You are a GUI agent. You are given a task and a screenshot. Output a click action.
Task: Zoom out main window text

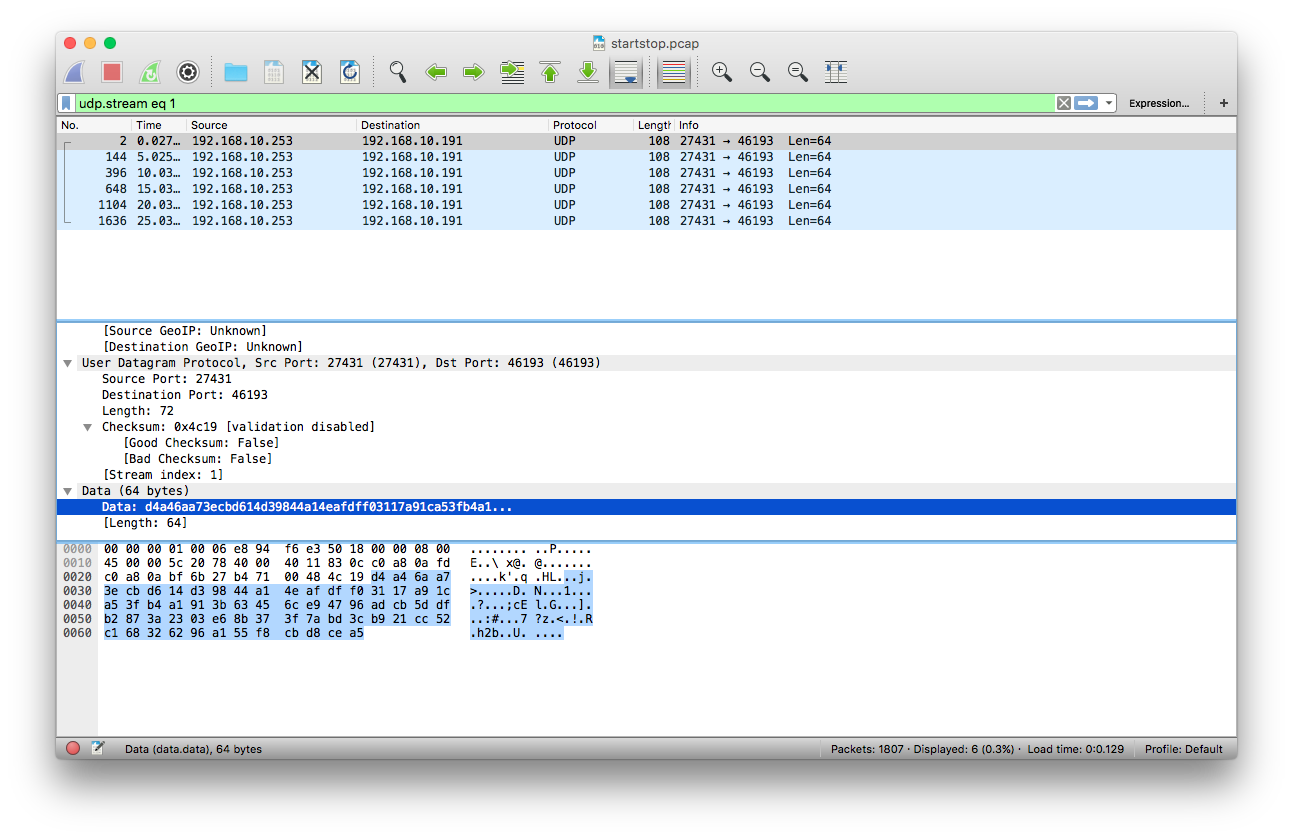[760, 72]
